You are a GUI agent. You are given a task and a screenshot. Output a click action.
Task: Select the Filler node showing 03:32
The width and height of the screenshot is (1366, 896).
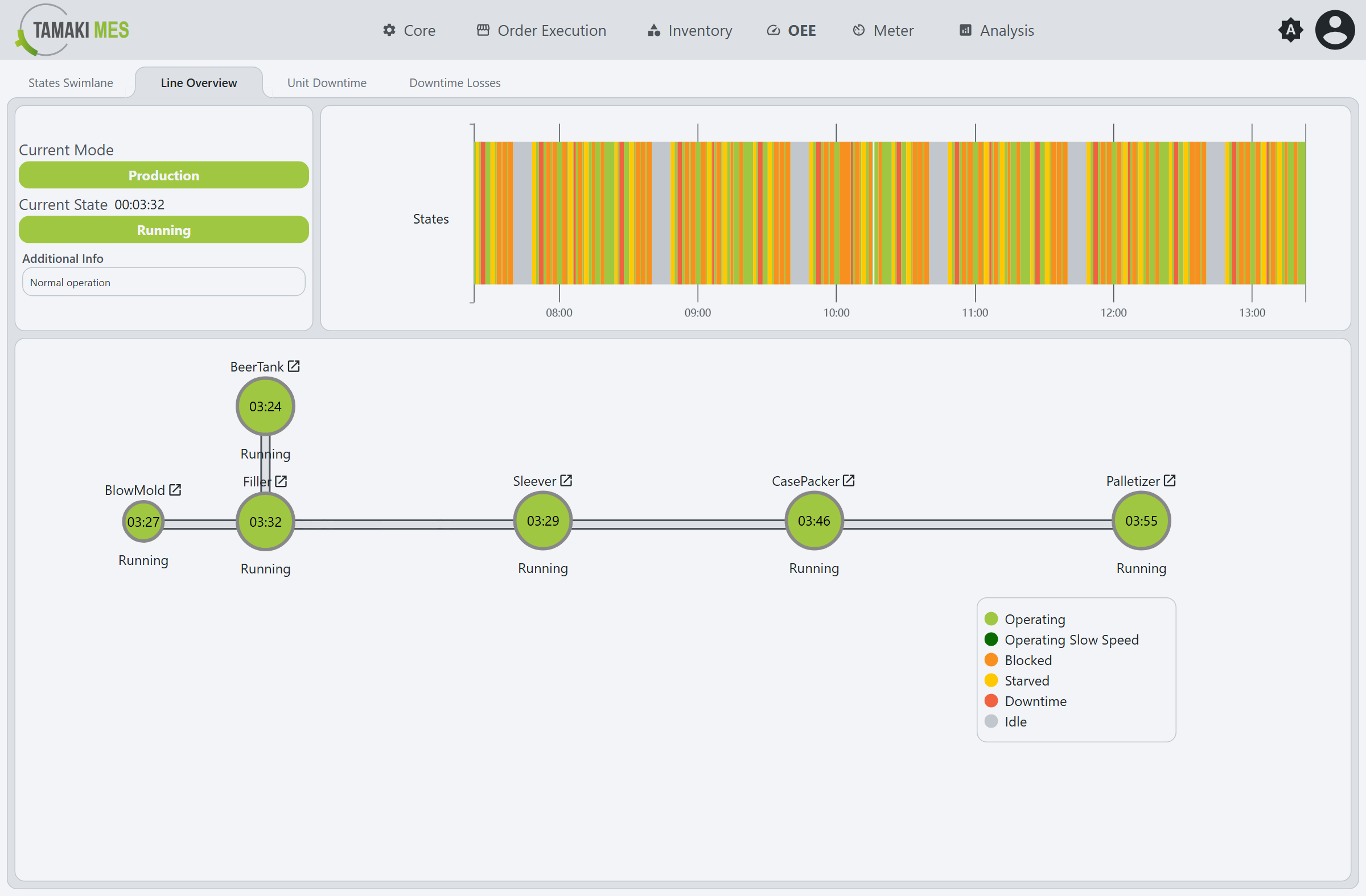pyautogui.click(x=265, y=522)
